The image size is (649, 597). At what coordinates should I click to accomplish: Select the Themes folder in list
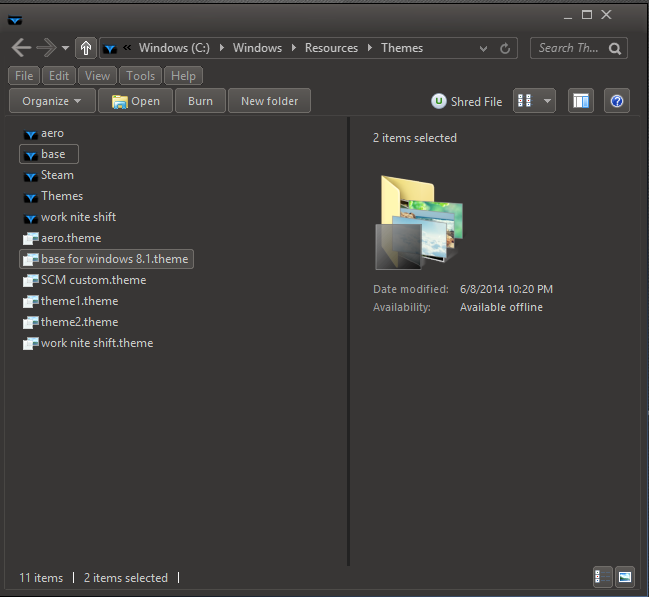coord(53,196)
